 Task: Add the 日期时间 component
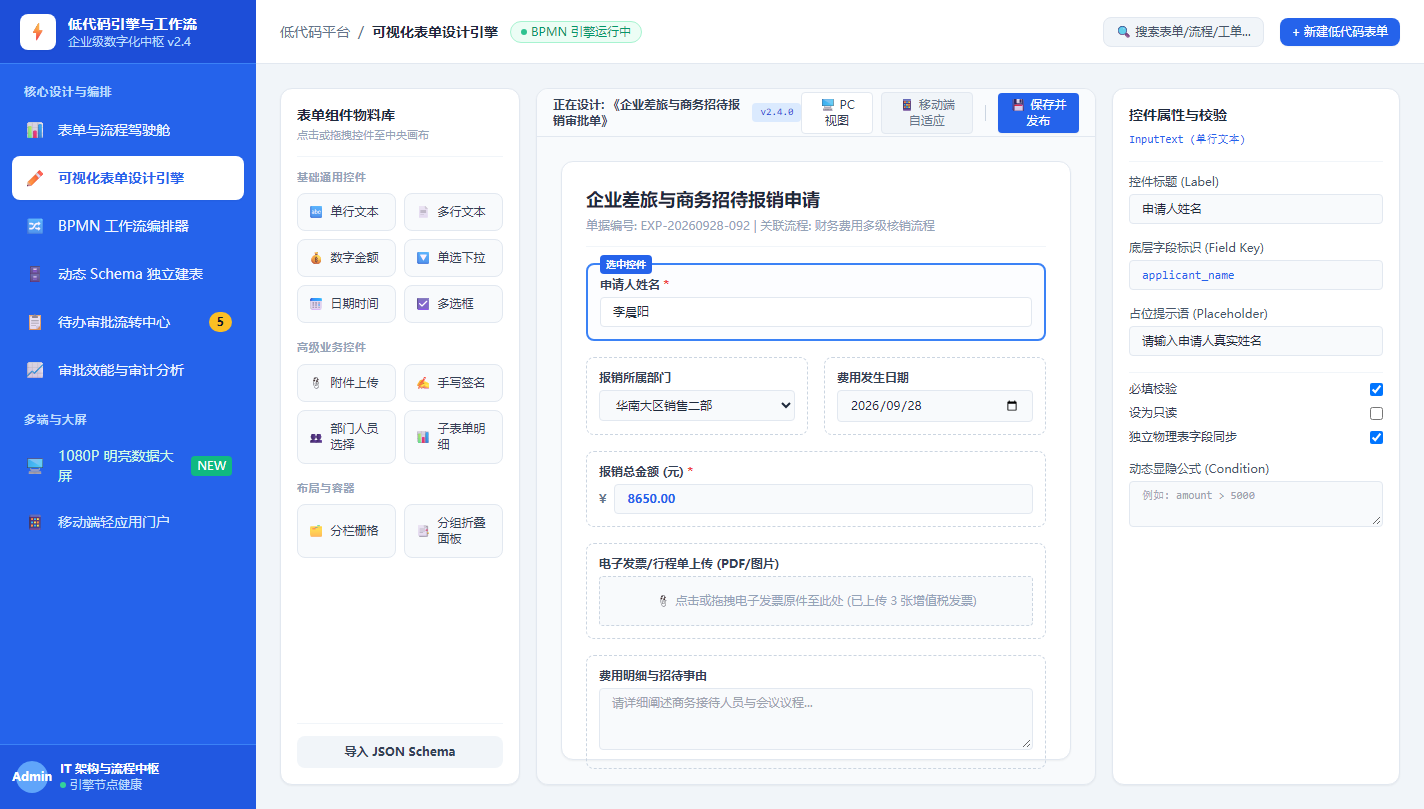point(346,304)
